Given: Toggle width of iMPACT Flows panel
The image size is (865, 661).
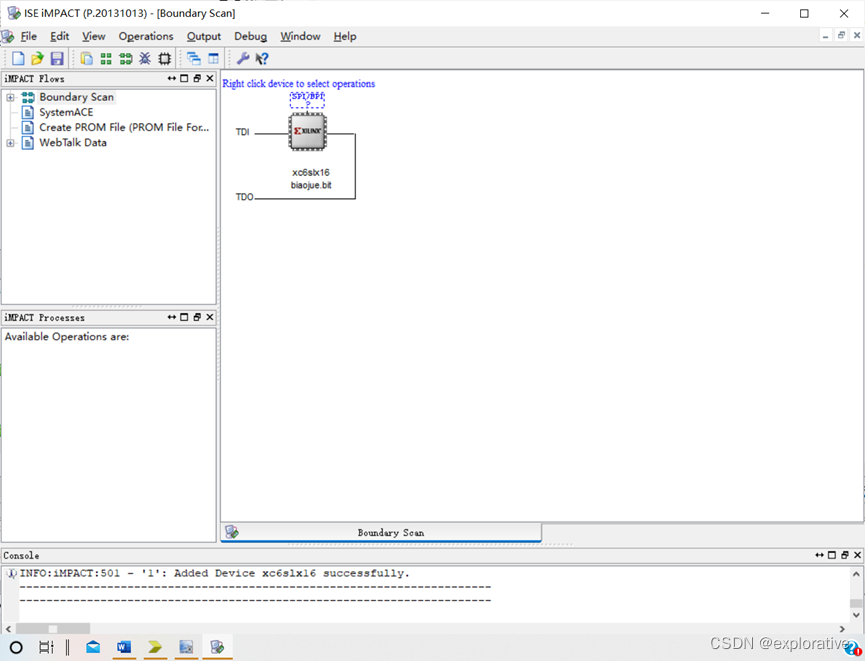Looking at the screenshot, I should [x=172, y=78].
